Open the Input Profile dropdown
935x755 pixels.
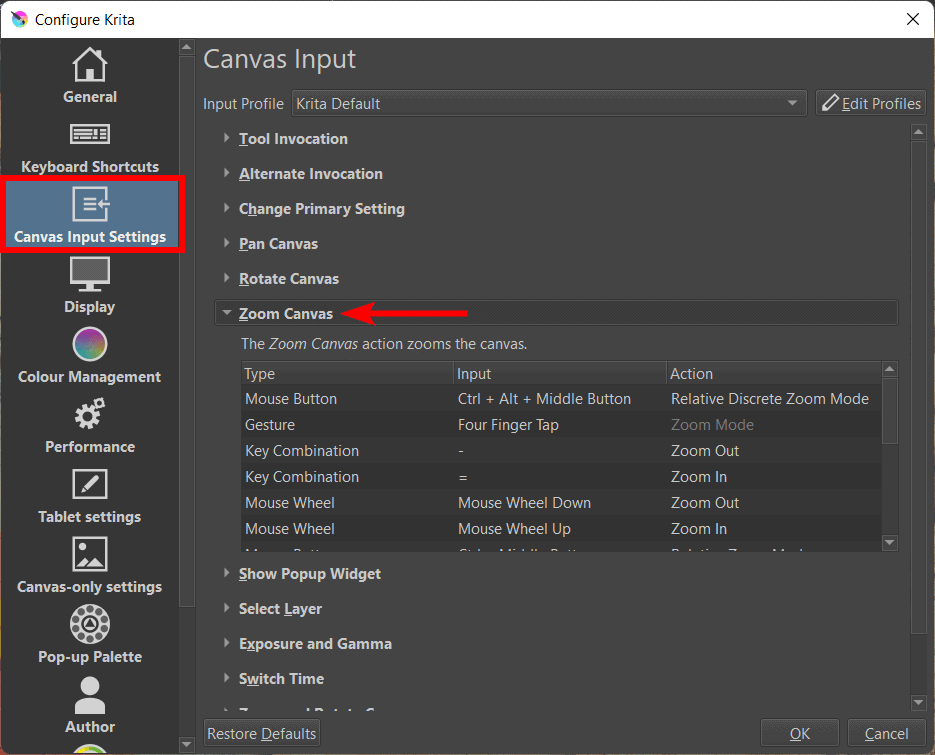pyautogui.click(x=545, y=102)
